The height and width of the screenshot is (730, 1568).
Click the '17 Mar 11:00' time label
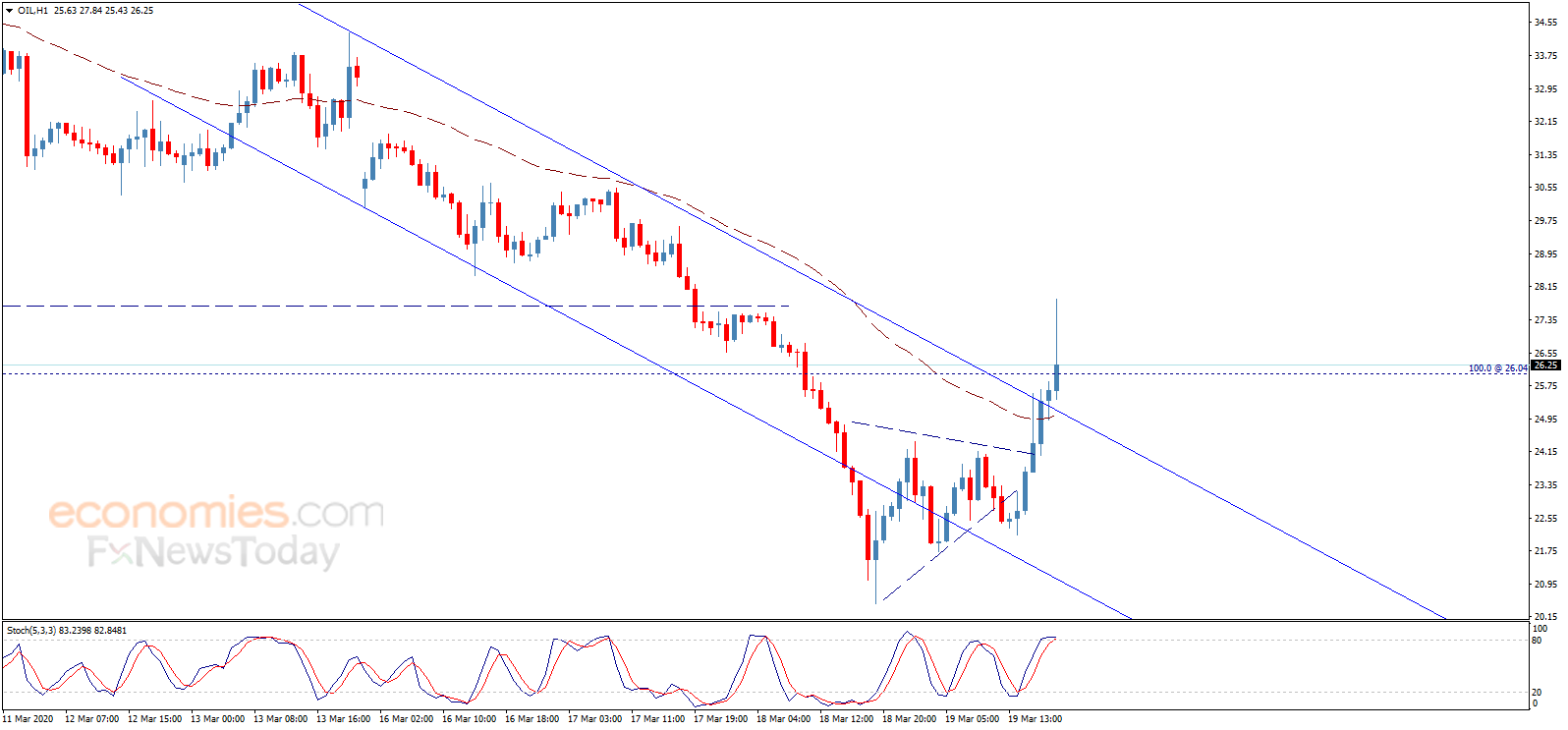[x=657, y=719]
